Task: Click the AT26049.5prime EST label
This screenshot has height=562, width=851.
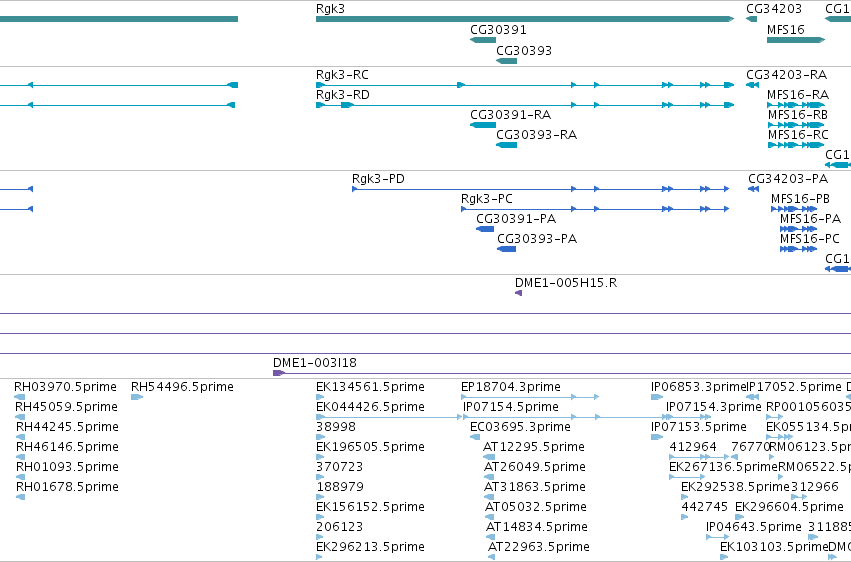Action: pos(535,468)
